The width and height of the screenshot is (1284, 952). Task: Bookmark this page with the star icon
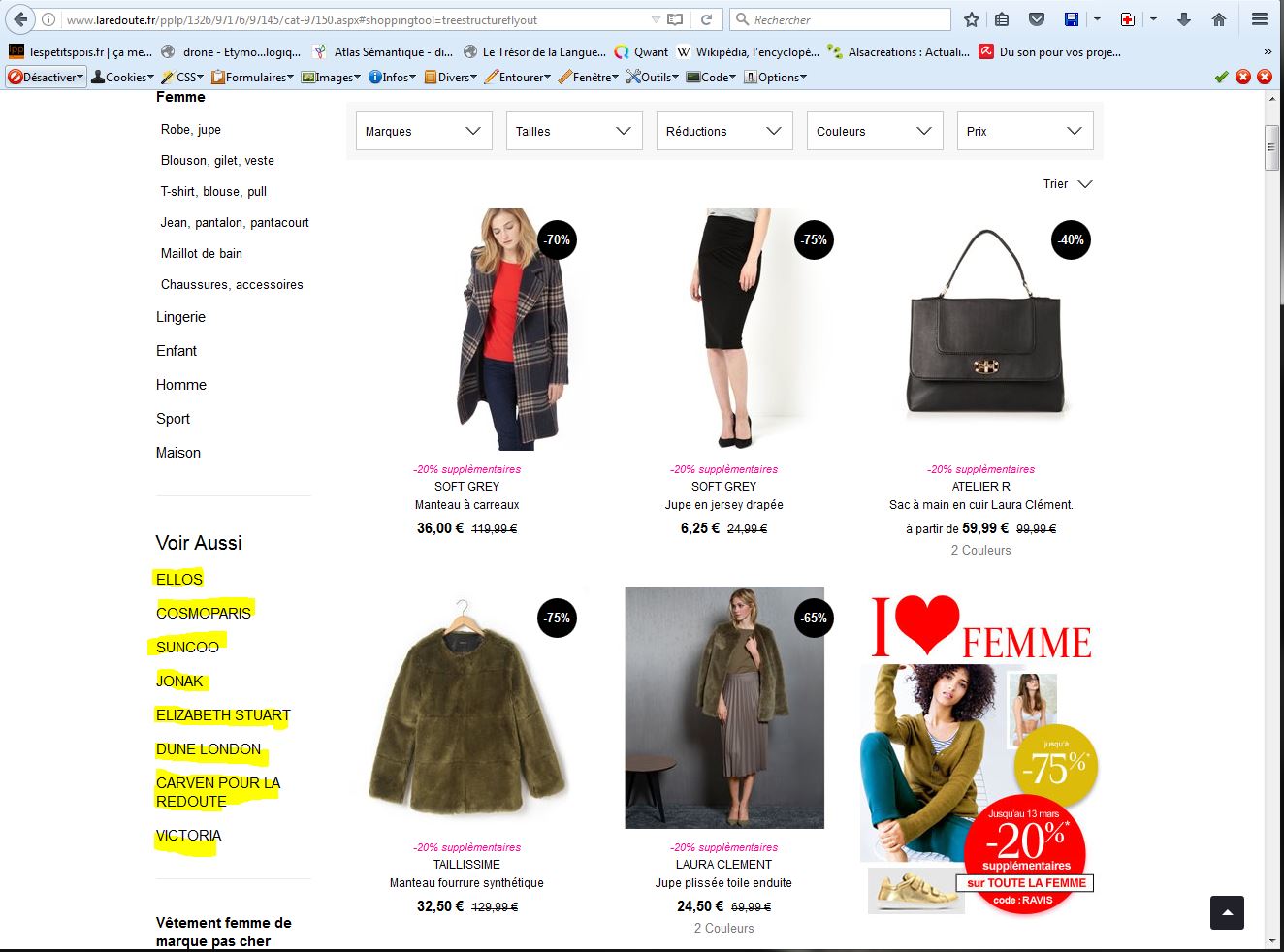pyautogui.click(x=971, y=19)
